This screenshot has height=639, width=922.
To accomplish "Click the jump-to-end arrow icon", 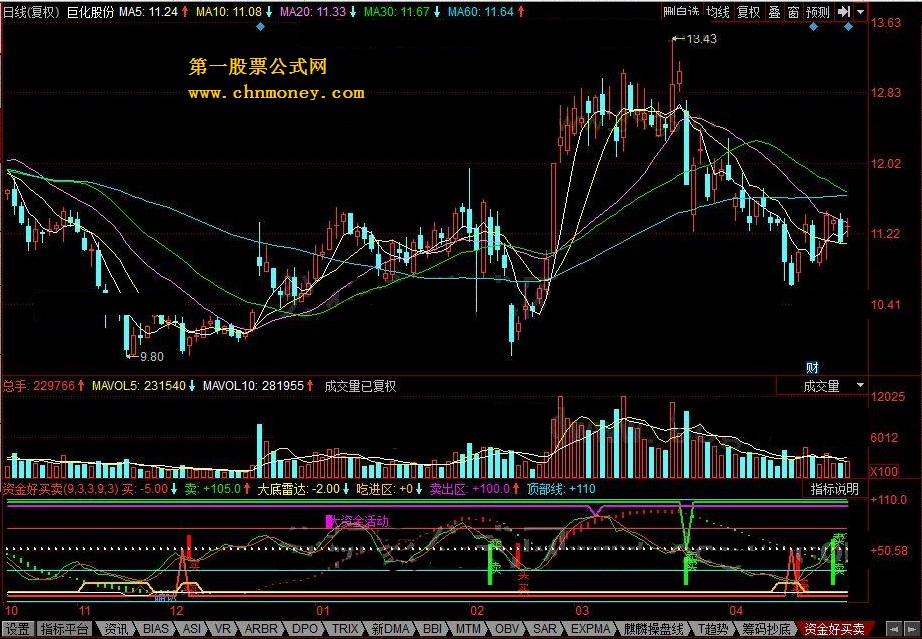I will pos(844,11).
